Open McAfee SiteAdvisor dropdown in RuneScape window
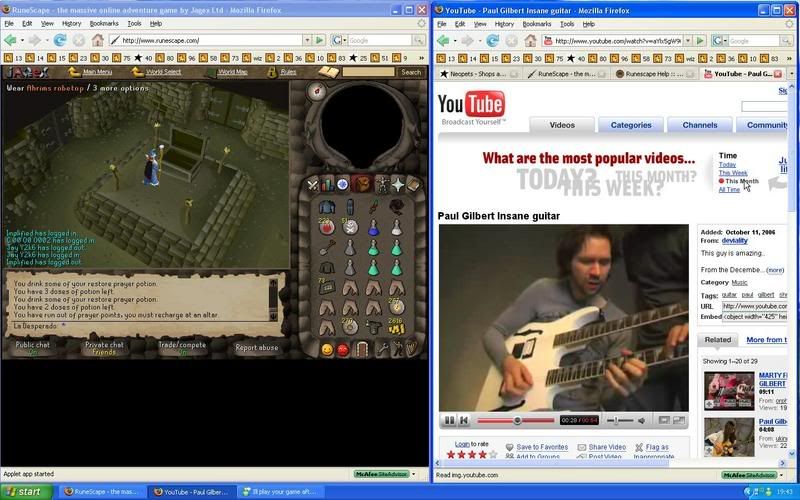 (x=413, y=474)
